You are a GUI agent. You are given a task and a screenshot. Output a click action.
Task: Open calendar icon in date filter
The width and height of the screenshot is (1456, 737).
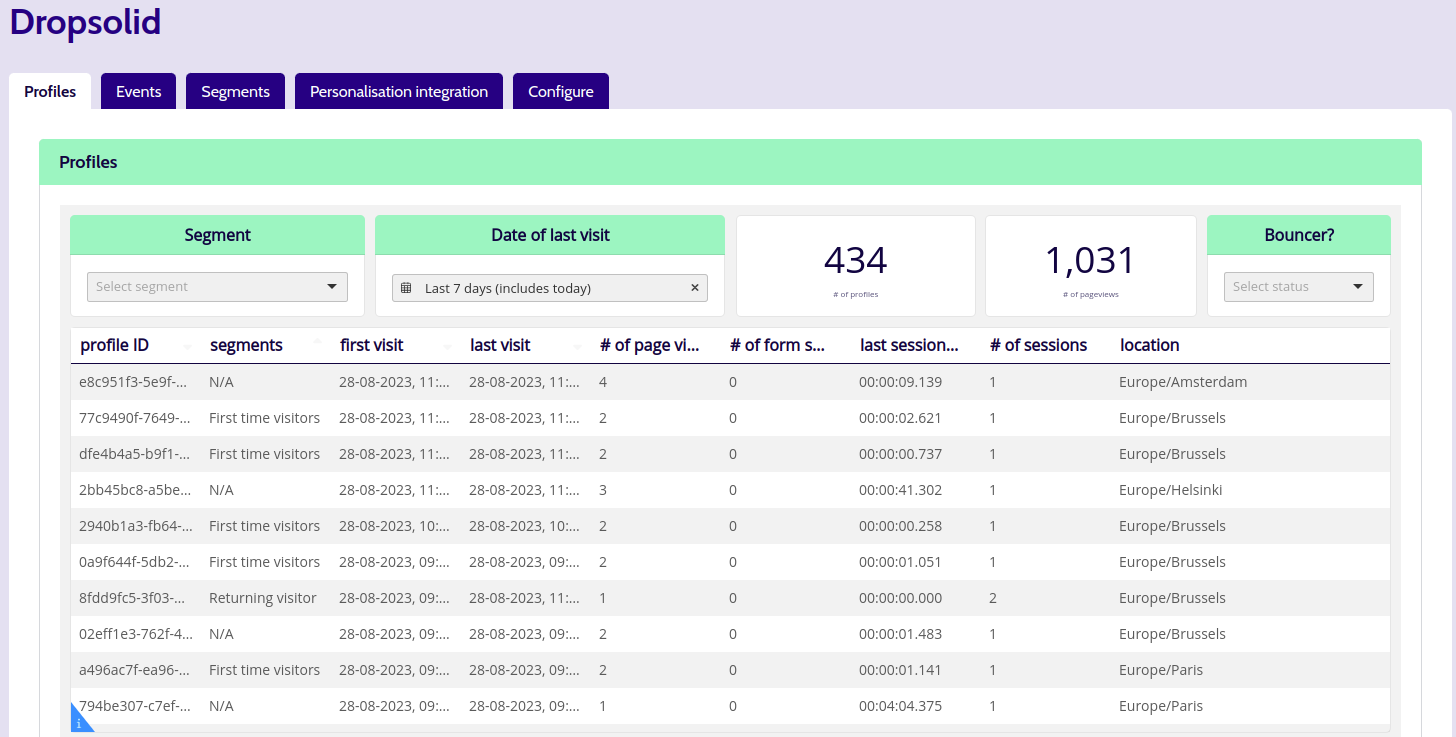406,288
